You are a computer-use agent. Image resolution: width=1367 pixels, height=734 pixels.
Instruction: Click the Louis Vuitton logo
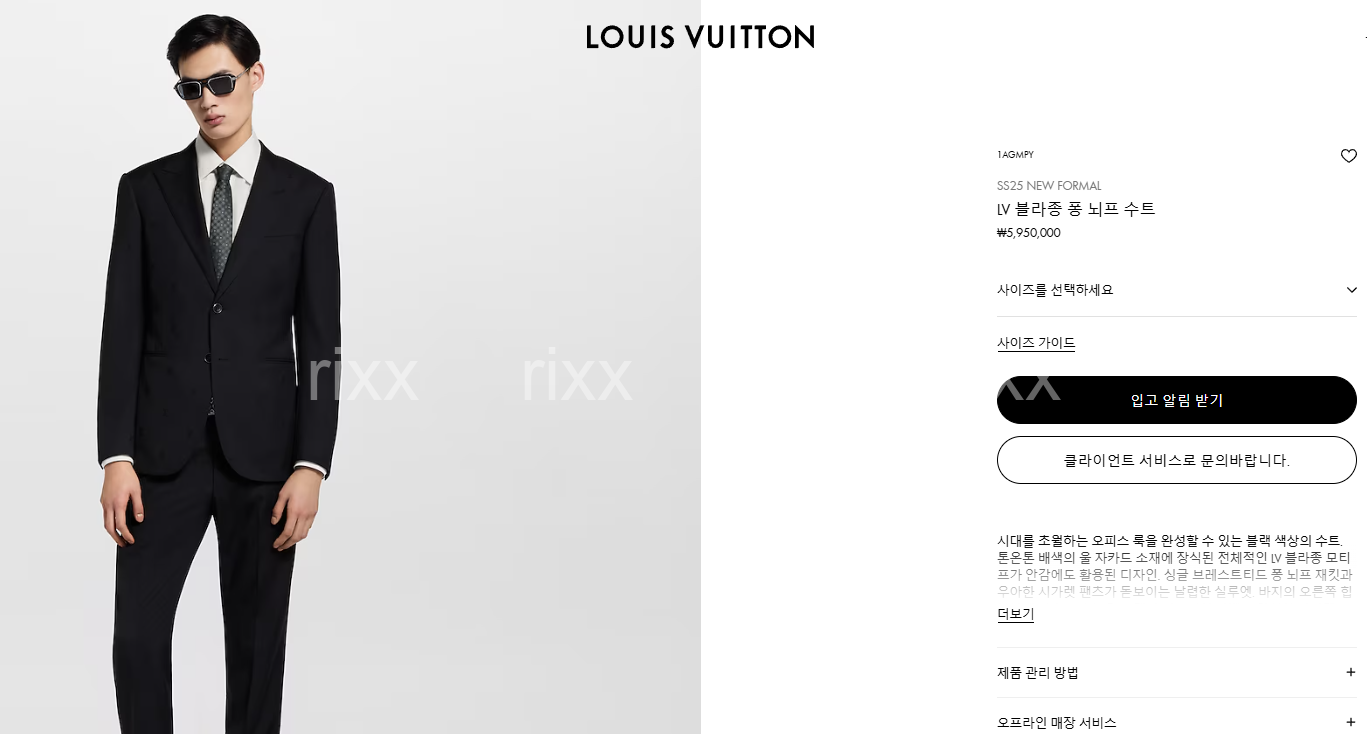tap(700, 37)
